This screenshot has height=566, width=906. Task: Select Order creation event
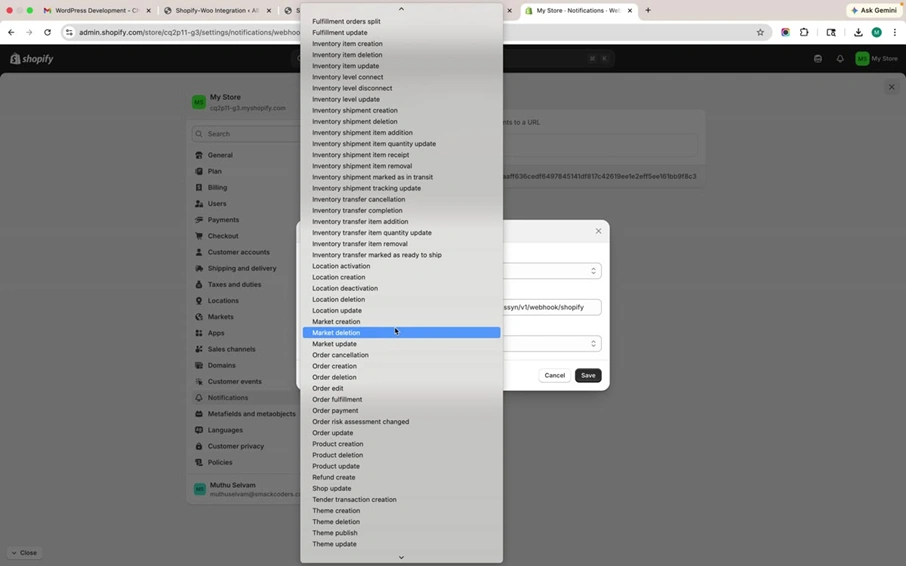[402, 366]
